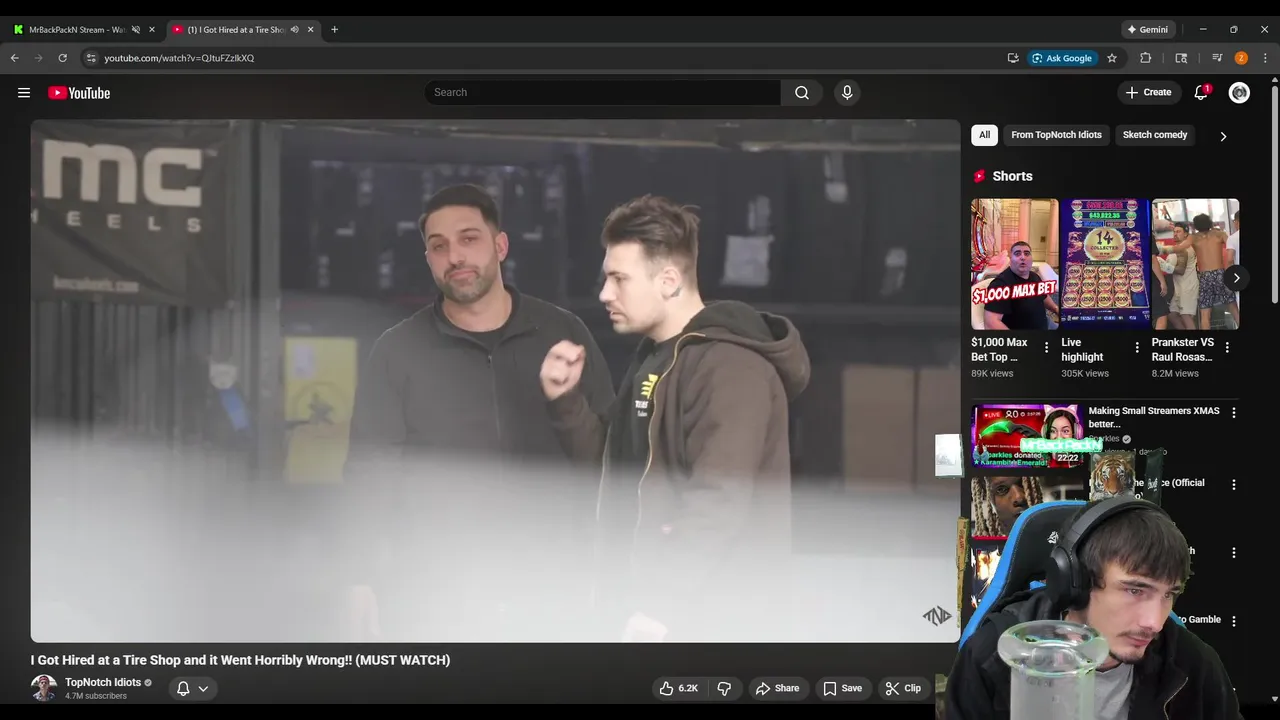
Task: Open the TopNotch Idiots channel avatar
Action: point(44,688)
